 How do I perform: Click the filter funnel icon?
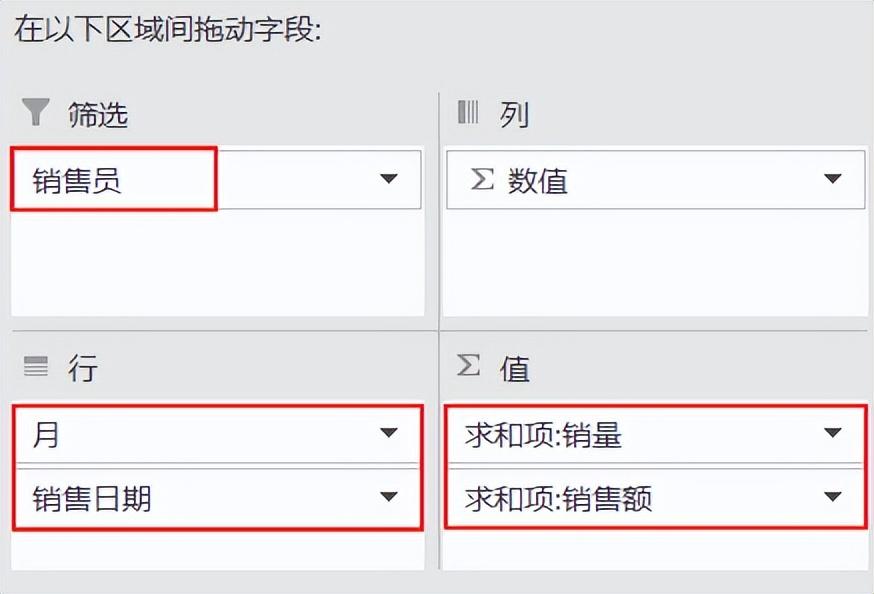click(x=36, y=112)
